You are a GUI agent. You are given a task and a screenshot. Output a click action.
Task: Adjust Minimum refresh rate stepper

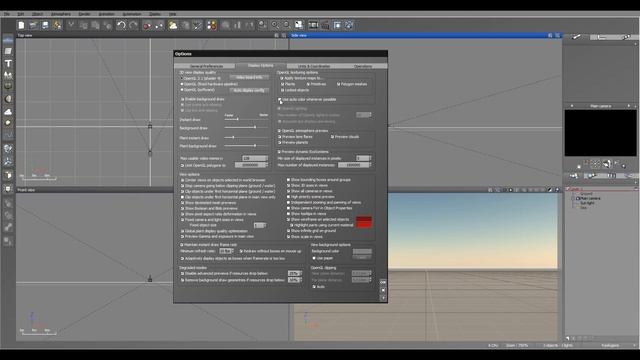point(233,251)
